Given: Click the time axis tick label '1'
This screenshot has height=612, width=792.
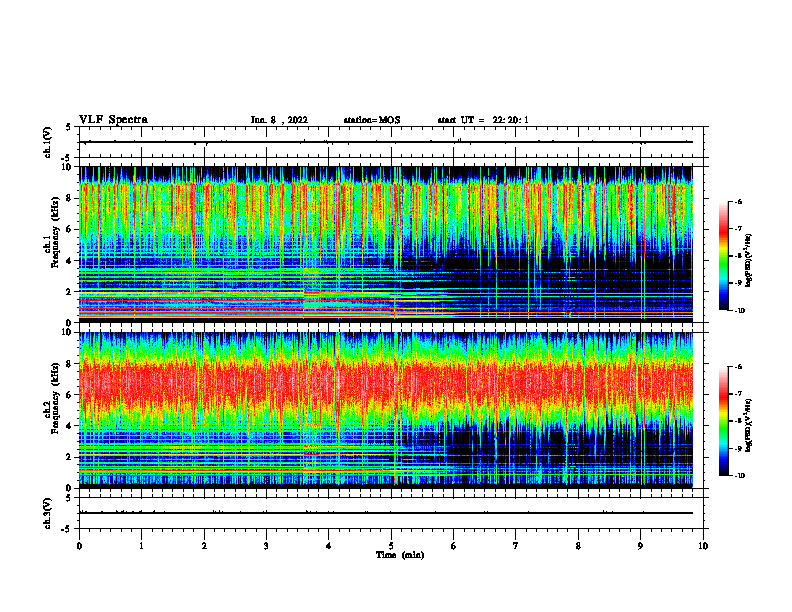Looking at the screenshot, I should pyautogui.click(x=141, y=546).
